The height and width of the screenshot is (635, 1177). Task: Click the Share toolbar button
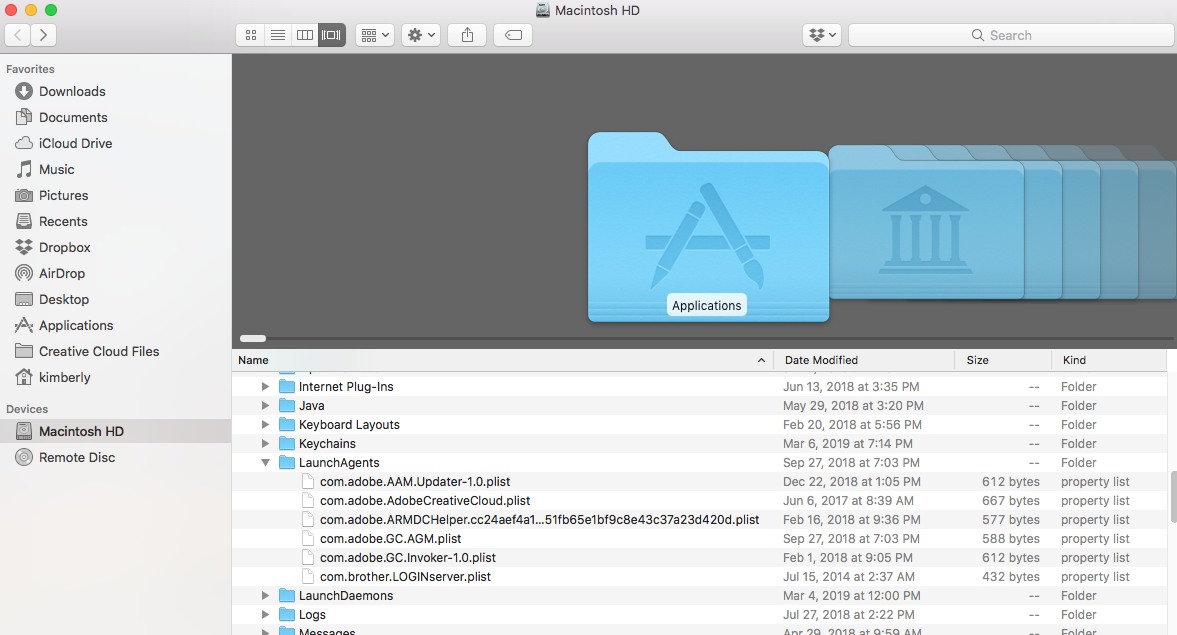click(x=467, y=35)
